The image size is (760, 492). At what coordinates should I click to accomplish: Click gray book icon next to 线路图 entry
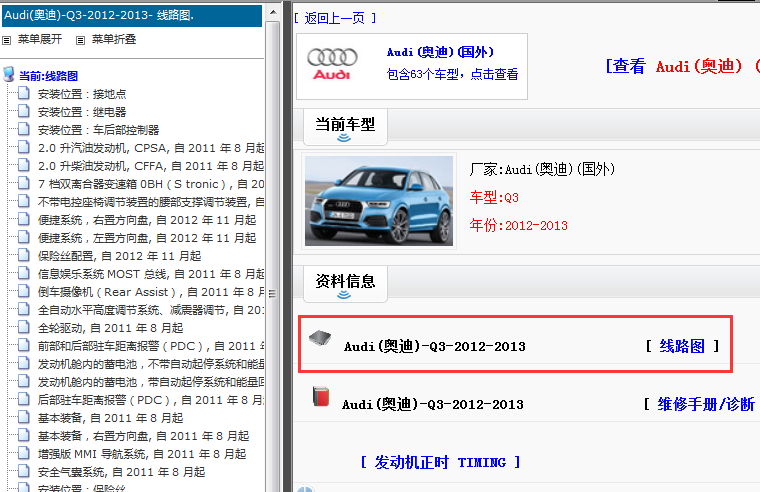click(320, 337)
